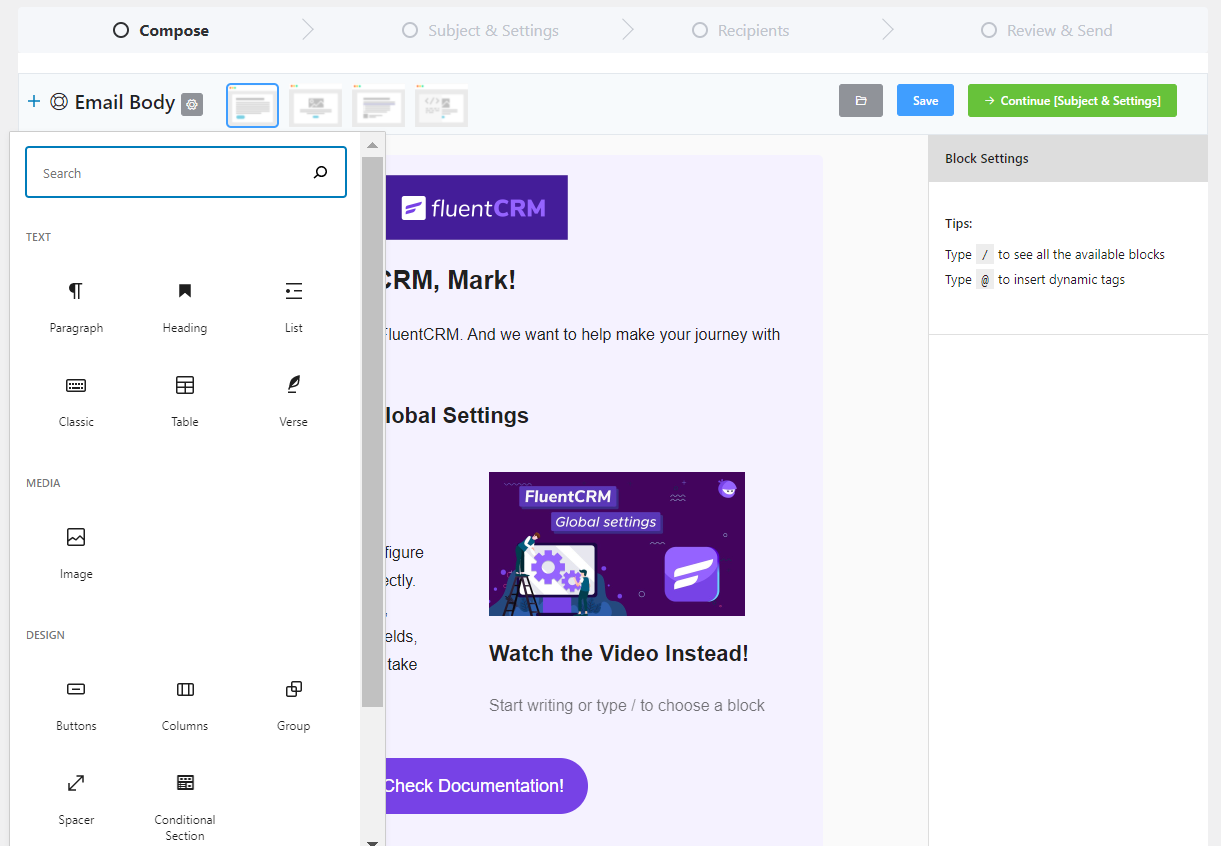Open Email Body settings via gear icon
Viewport: 1221px width, 846px height.
click(x=191, y=104)
